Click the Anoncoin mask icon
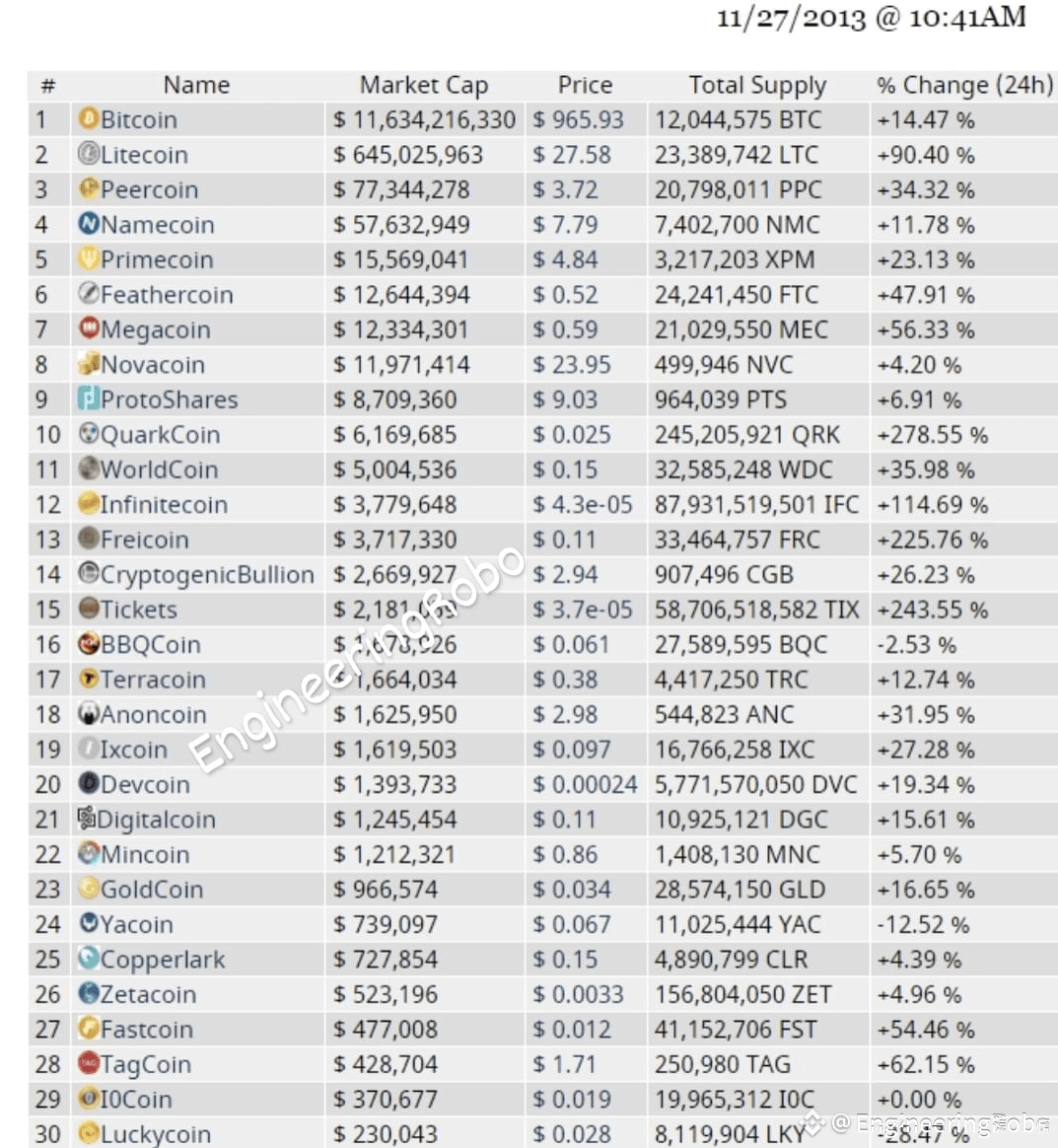Image resolution: width=1058 pixels, height=1148 pixels. (x=89, y=713)
